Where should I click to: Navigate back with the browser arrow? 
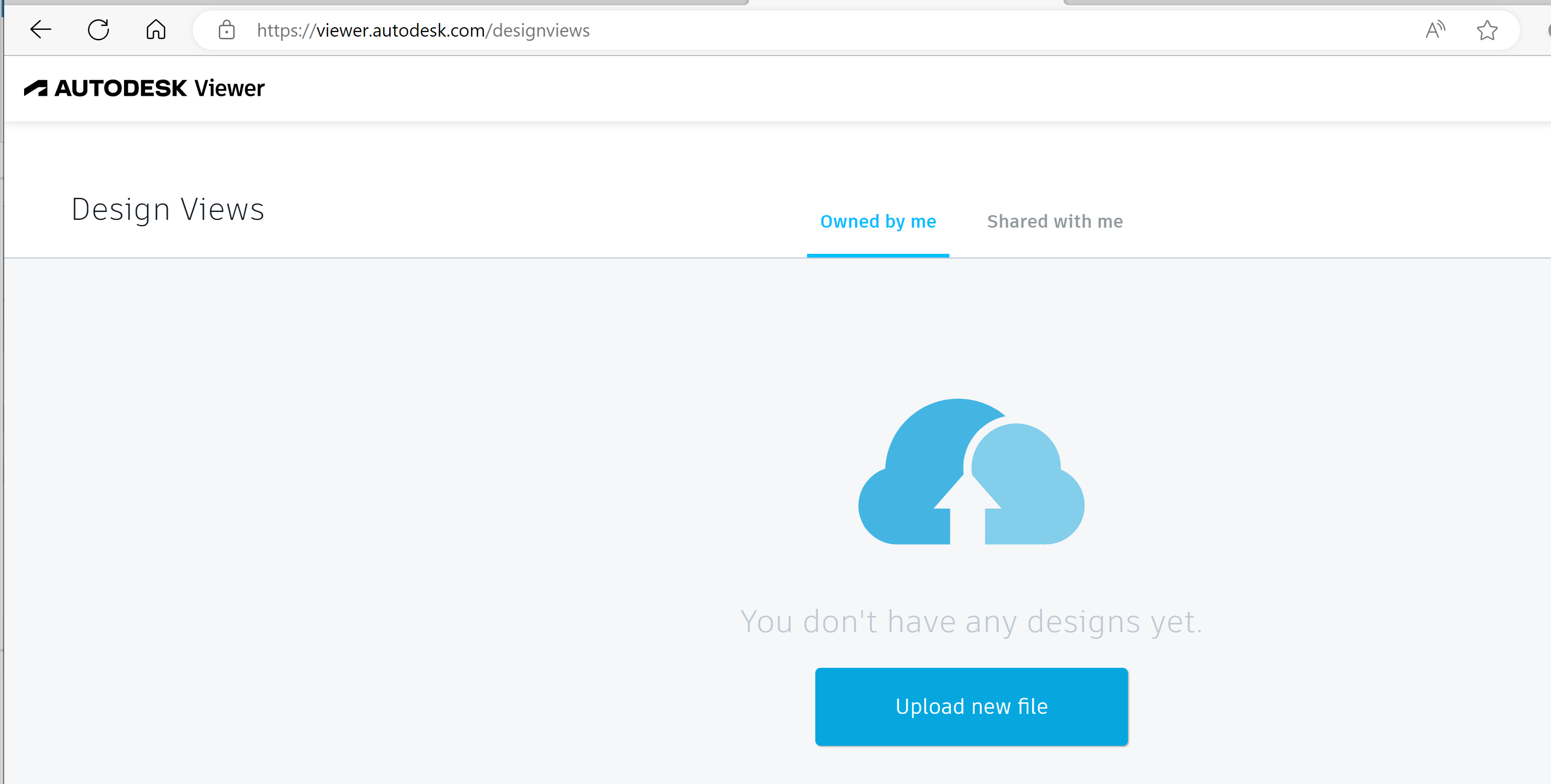point(40,30)
